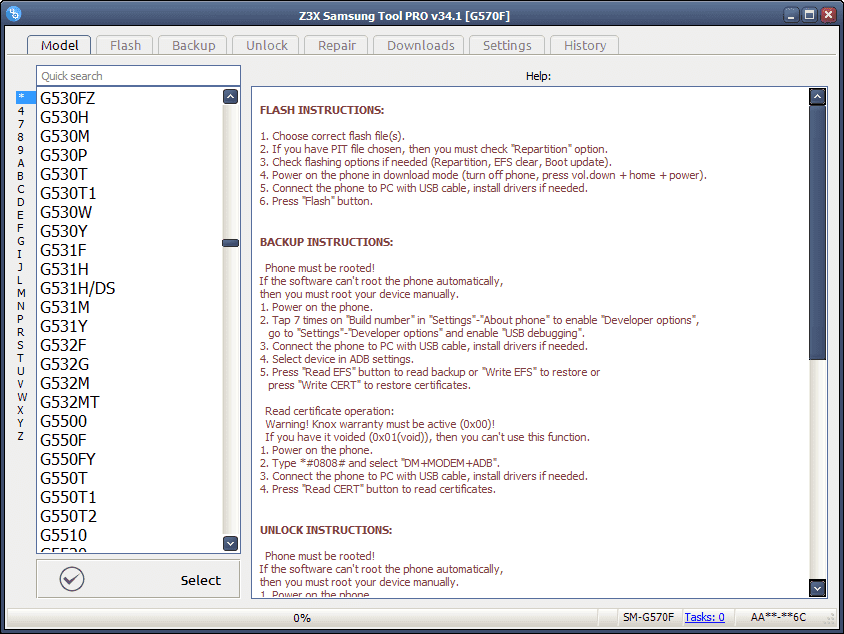
Task: Jump to index letter A
Action: click(x=20, y=163)
